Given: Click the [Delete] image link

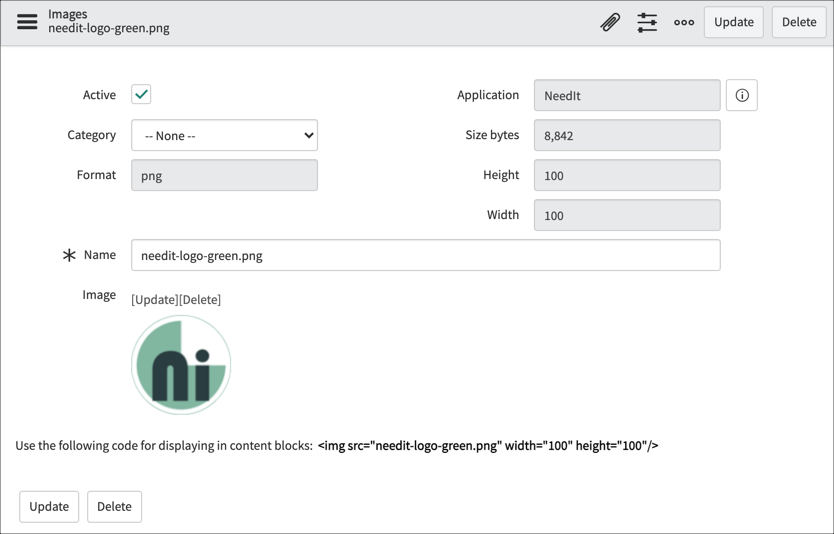Looking at the screenshot, I should click(x=200, y=299).
